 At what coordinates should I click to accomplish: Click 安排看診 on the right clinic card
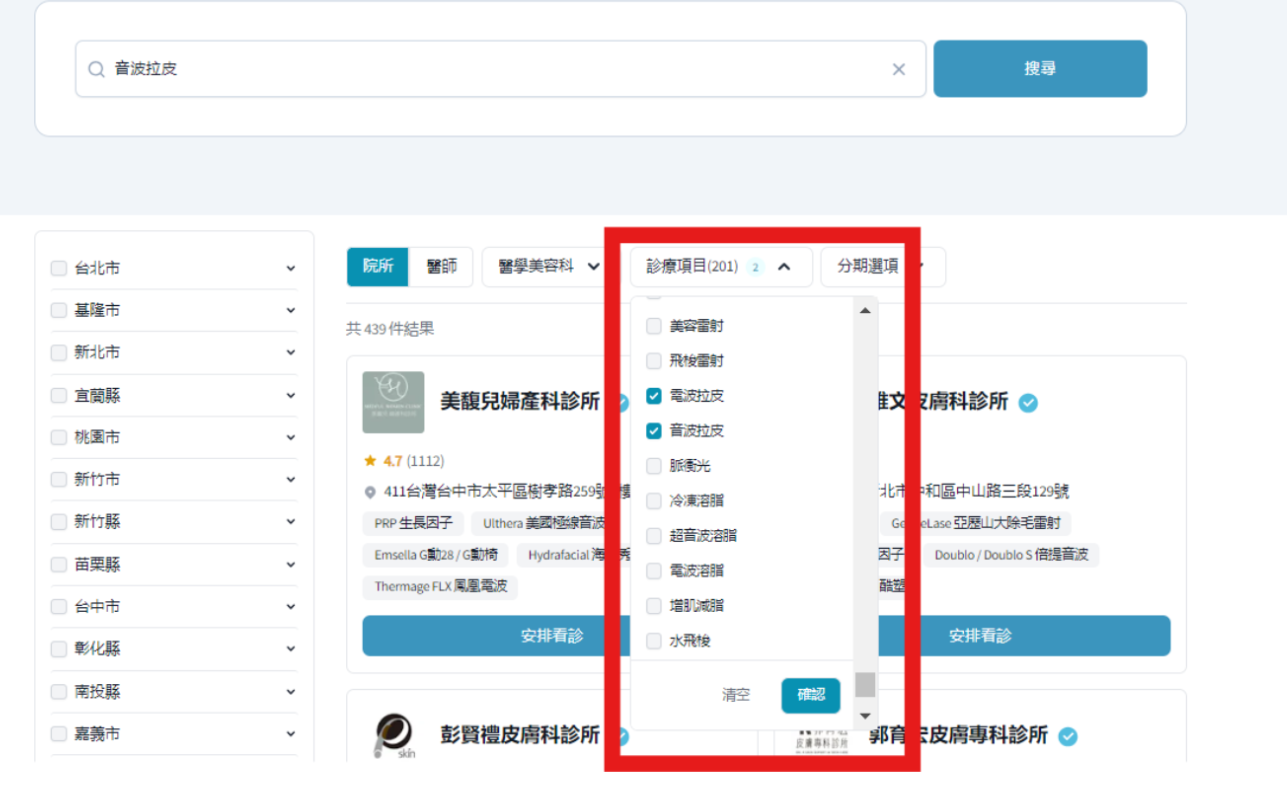click(x=978, y=636)
